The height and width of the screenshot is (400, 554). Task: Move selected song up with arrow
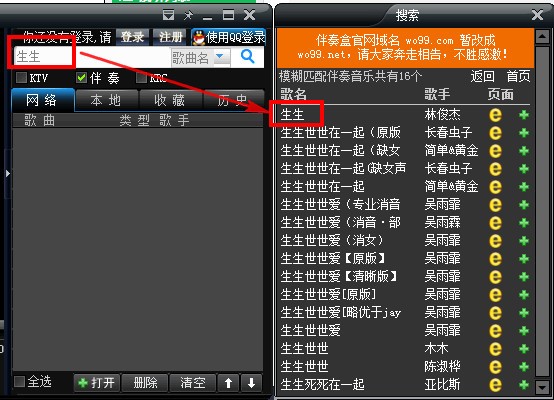tap(228, 383)
